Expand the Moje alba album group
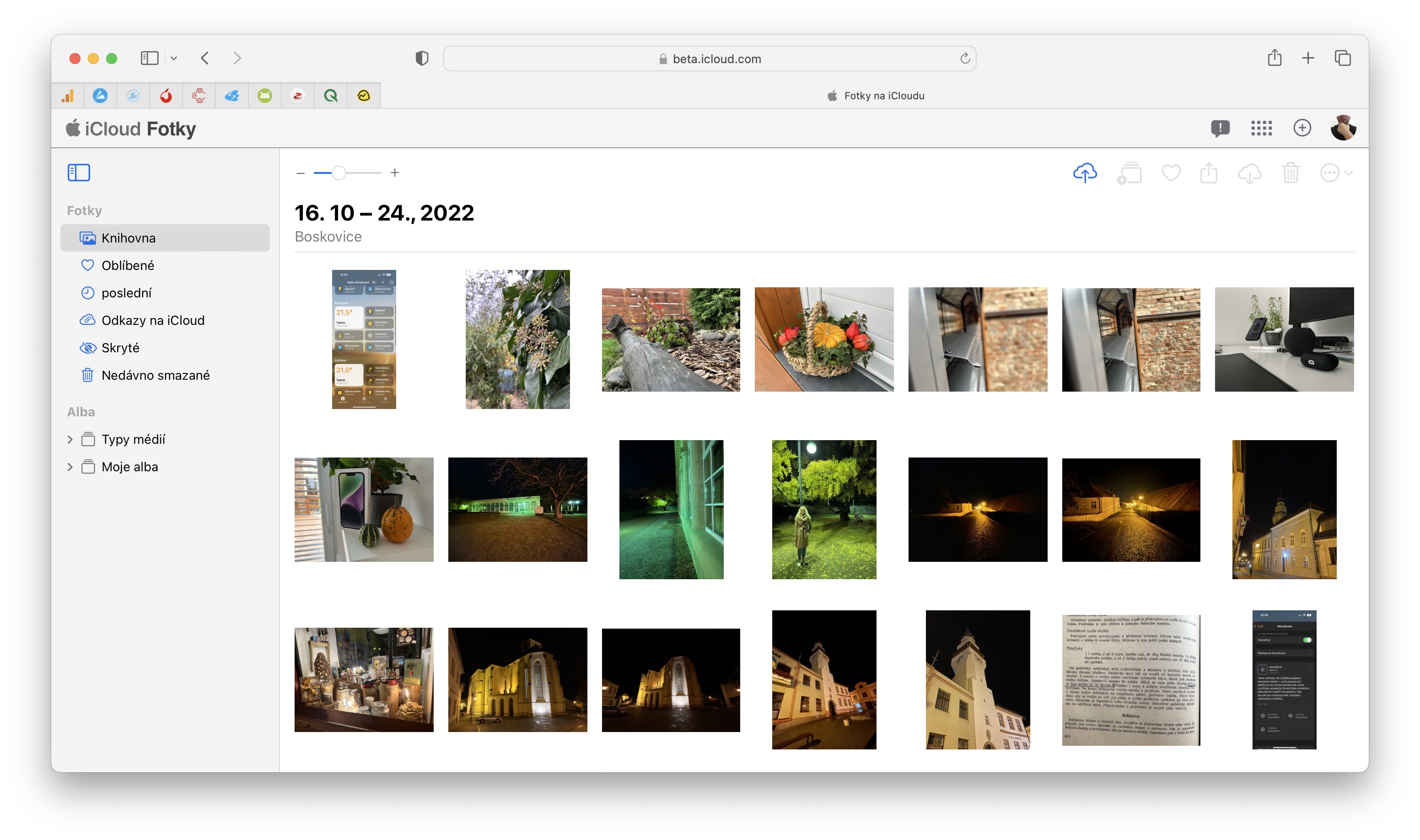 pyautogui.click(x=70, y=467)
